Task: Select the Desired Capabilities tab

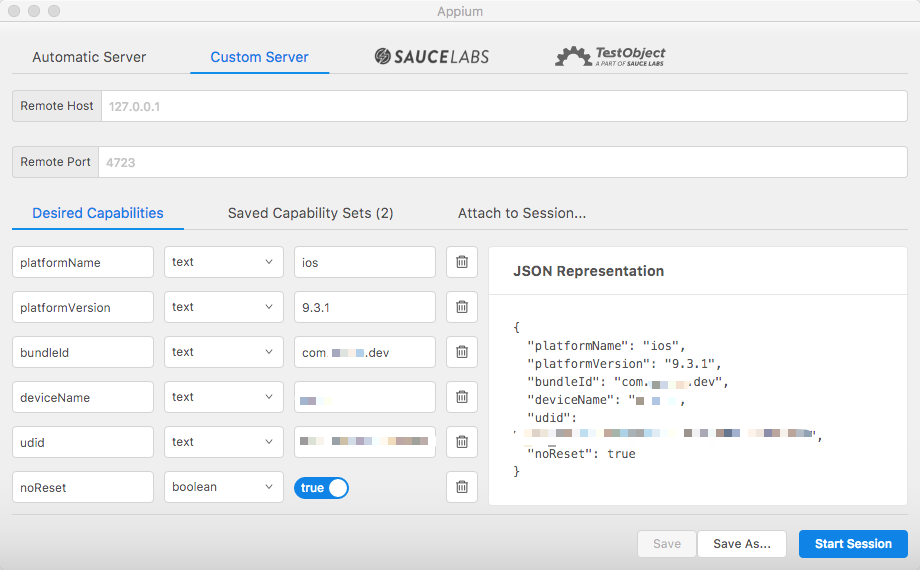Action: coord(98,213)
